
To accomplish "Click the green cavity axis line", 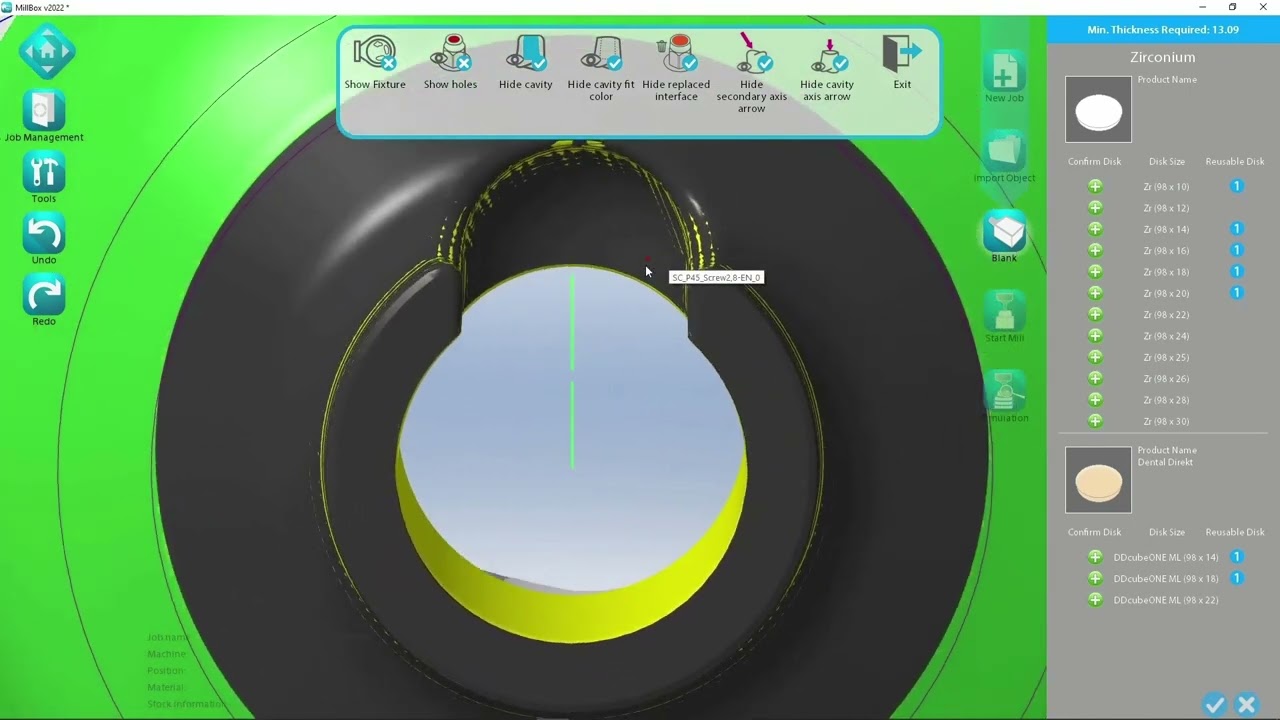I will (x=572, y=370).
